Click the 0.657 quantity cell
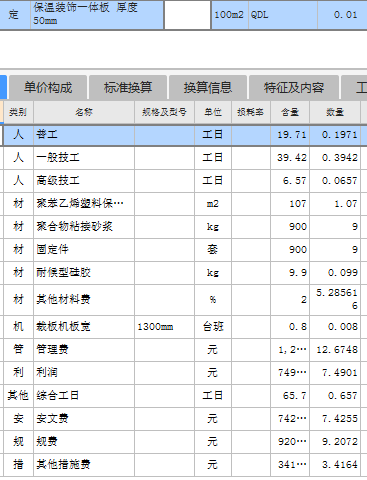This screenshot has width=367, height=480. (x=335, y=395)
